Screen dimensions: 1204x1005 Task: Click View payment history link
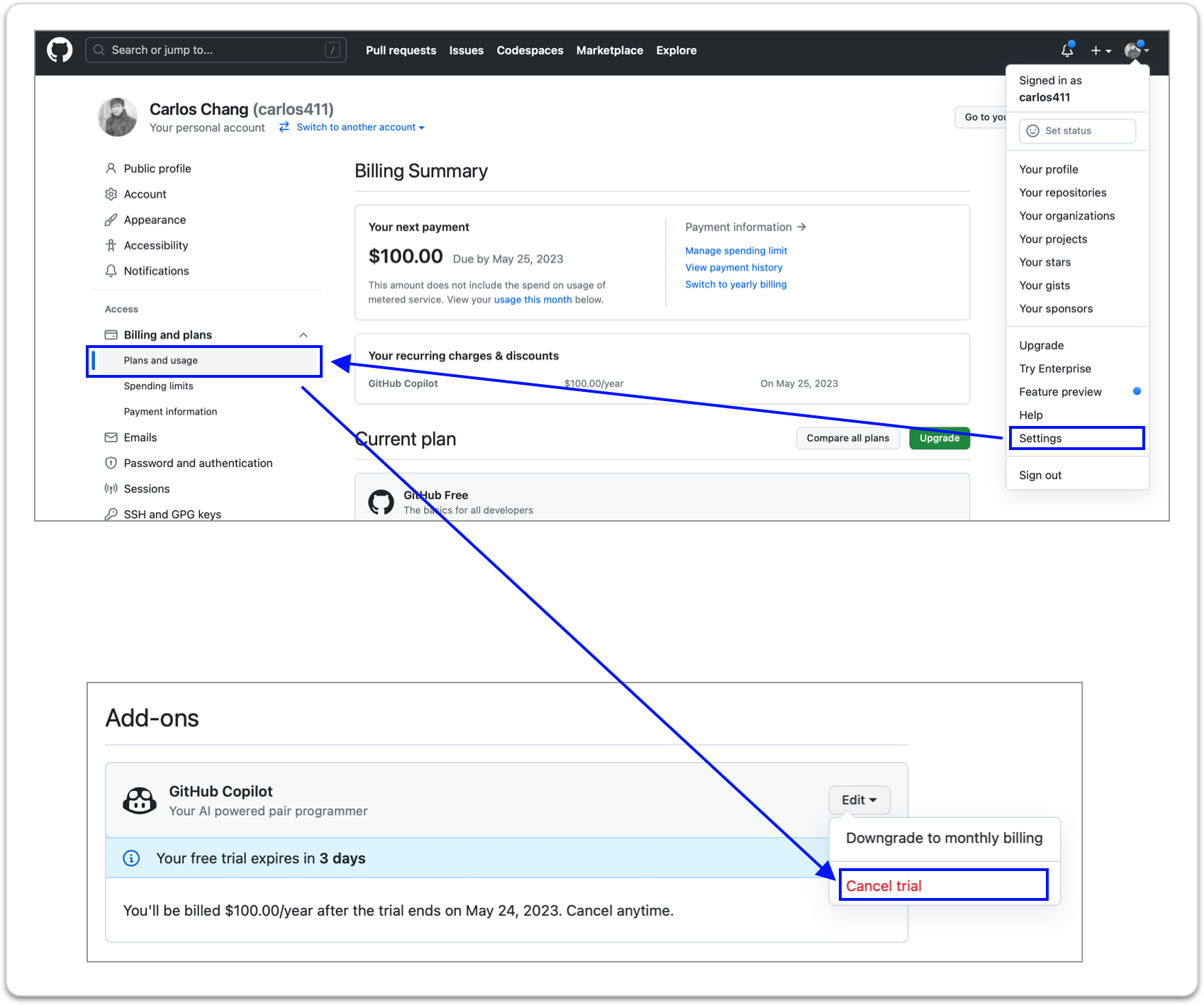[734, 268]
